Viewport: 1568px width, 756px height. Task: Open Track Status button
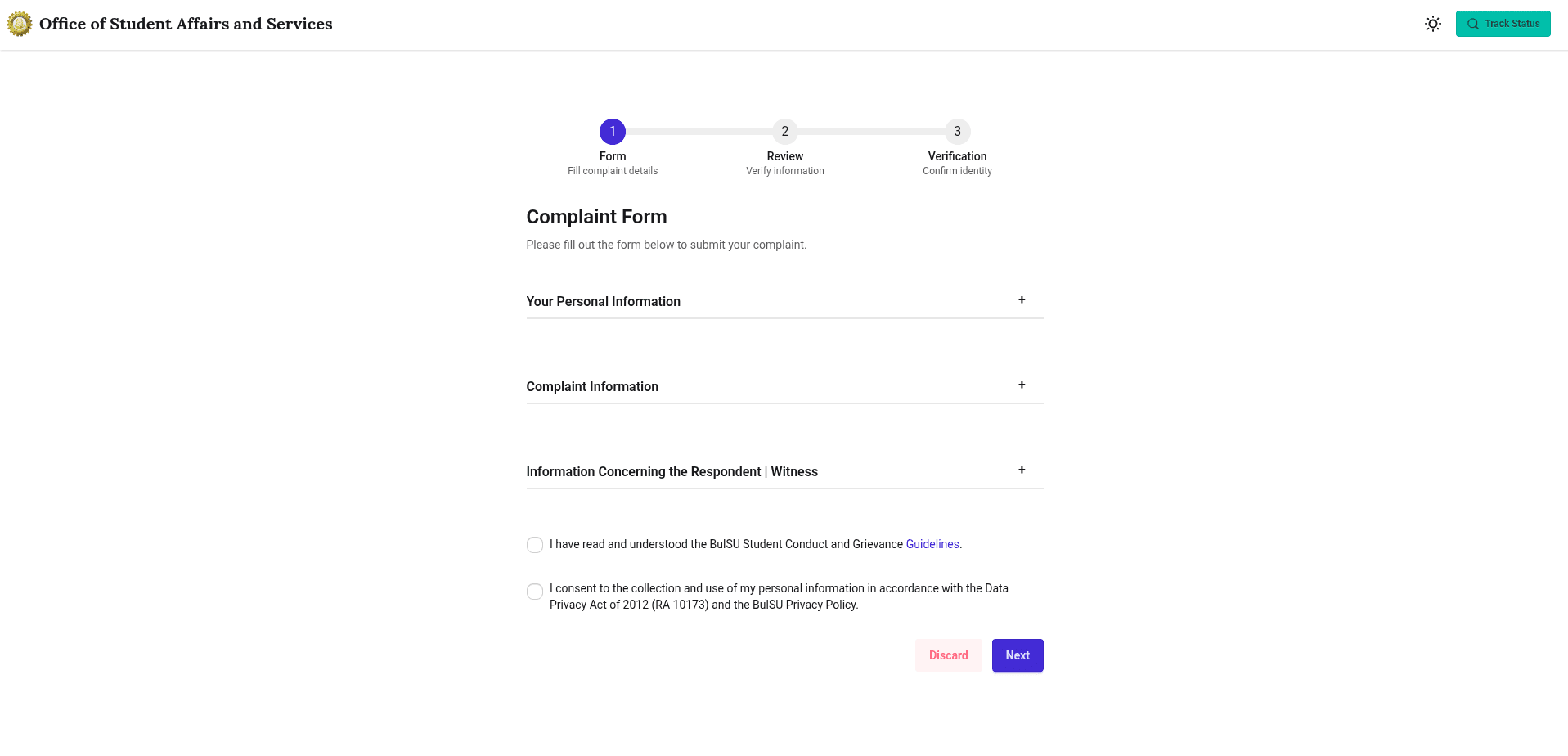[x=1503, y=24]
